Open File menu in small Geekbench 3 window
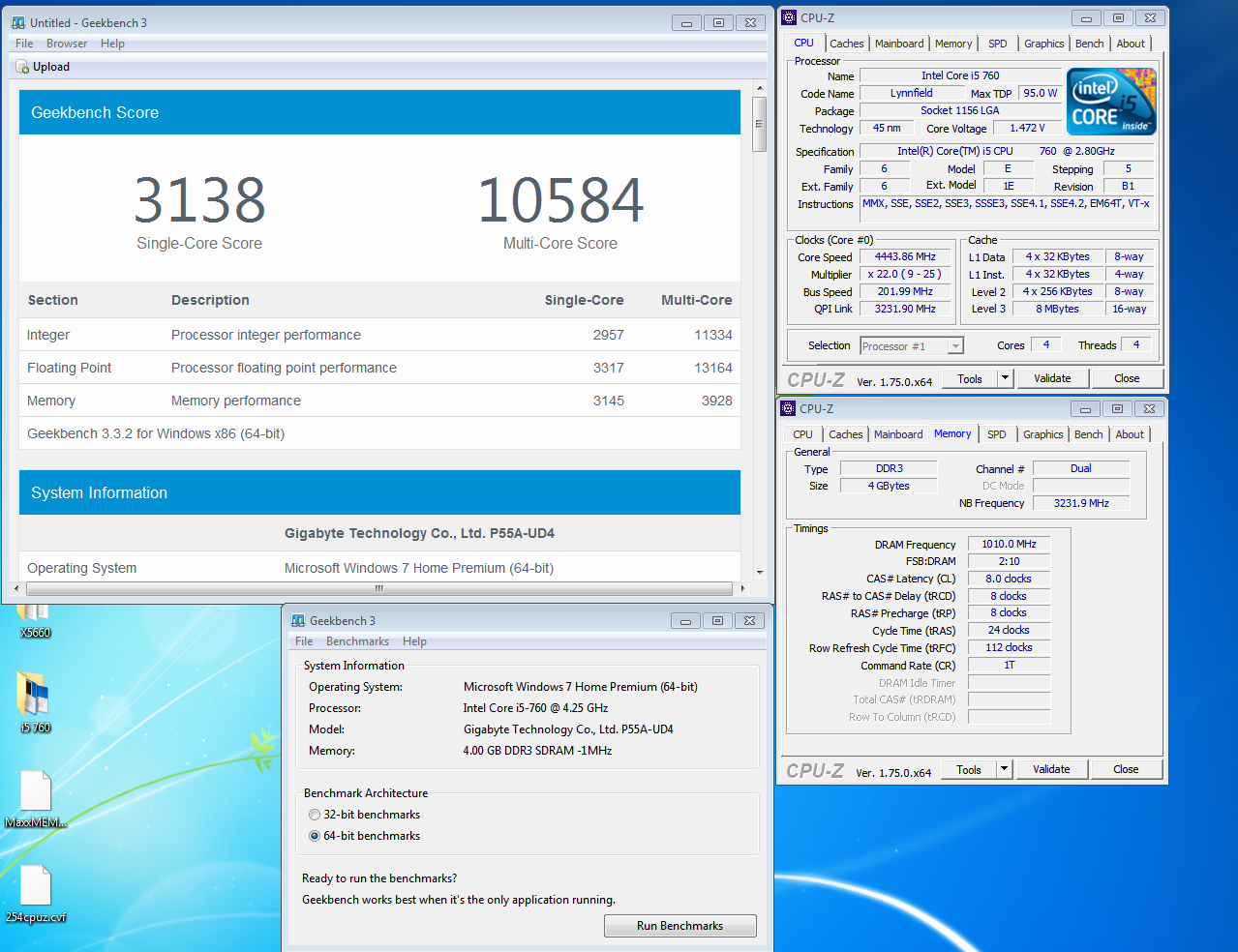This screenshot has width=1238, height=952. (x=304, y=641)
